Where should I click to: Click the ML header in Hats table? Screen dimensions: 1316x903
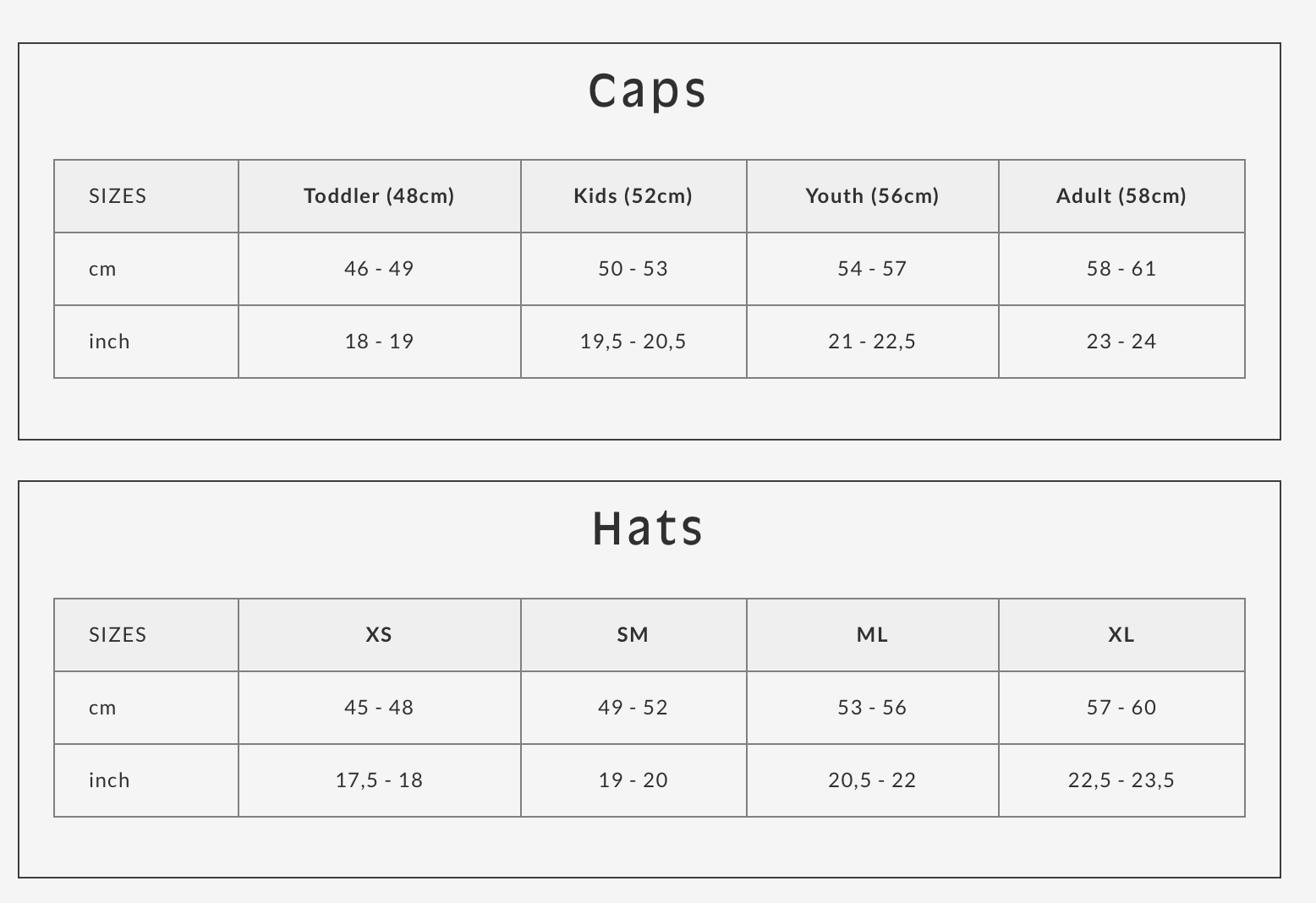pos(872,635)
